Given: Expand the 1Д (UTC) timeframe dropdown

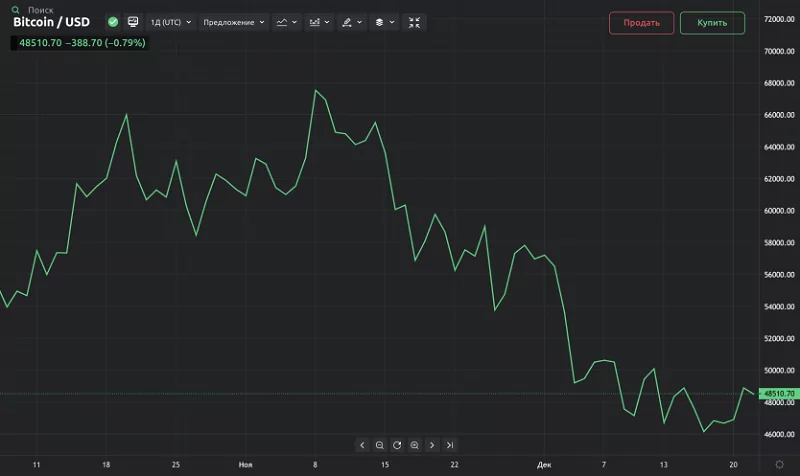Looking at the screenshot, I should (171, 21).
